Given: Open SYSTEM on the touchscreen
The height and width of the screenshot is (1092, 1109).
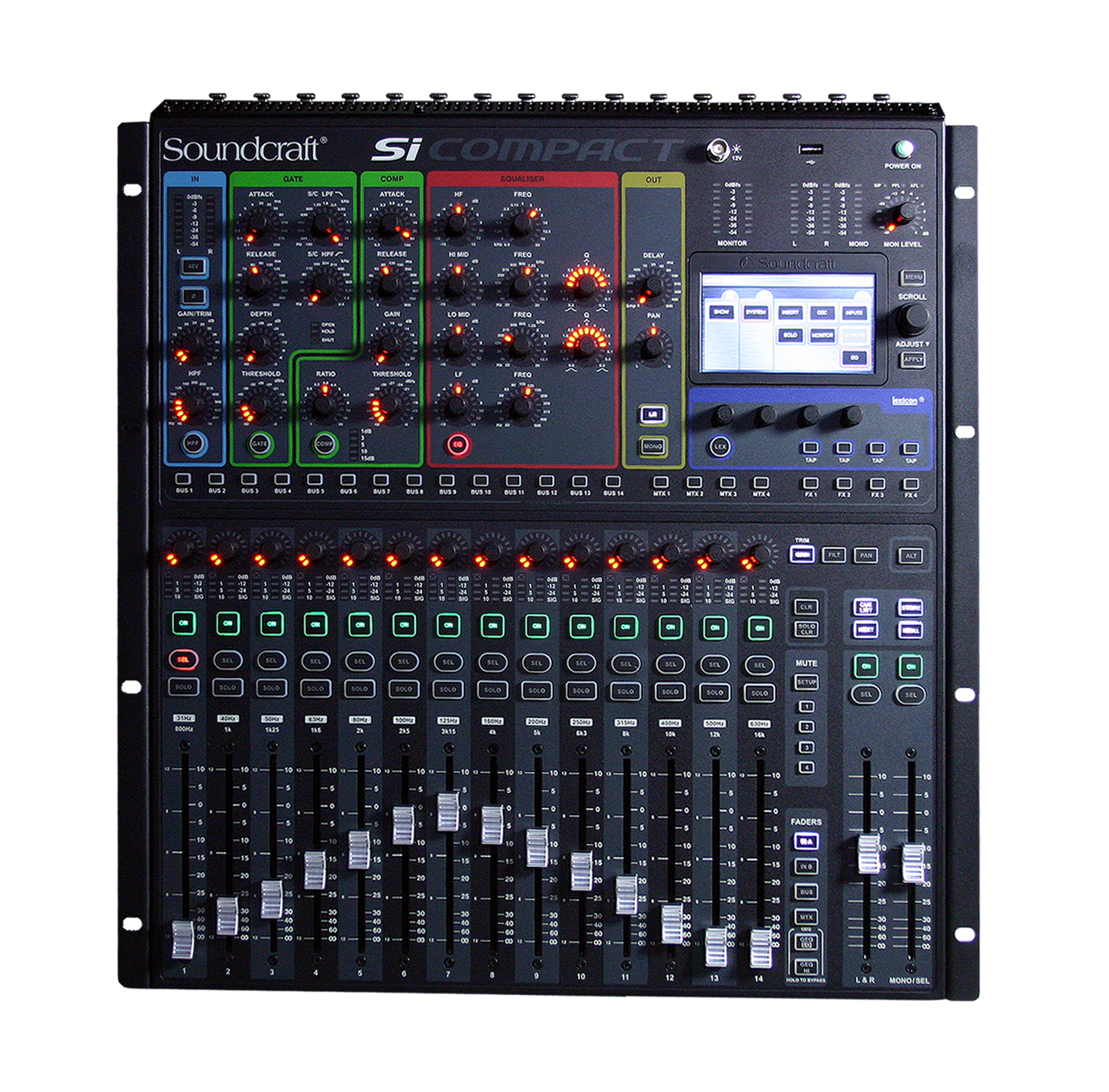Looking at the screenshot, I should tap(755, 312).
